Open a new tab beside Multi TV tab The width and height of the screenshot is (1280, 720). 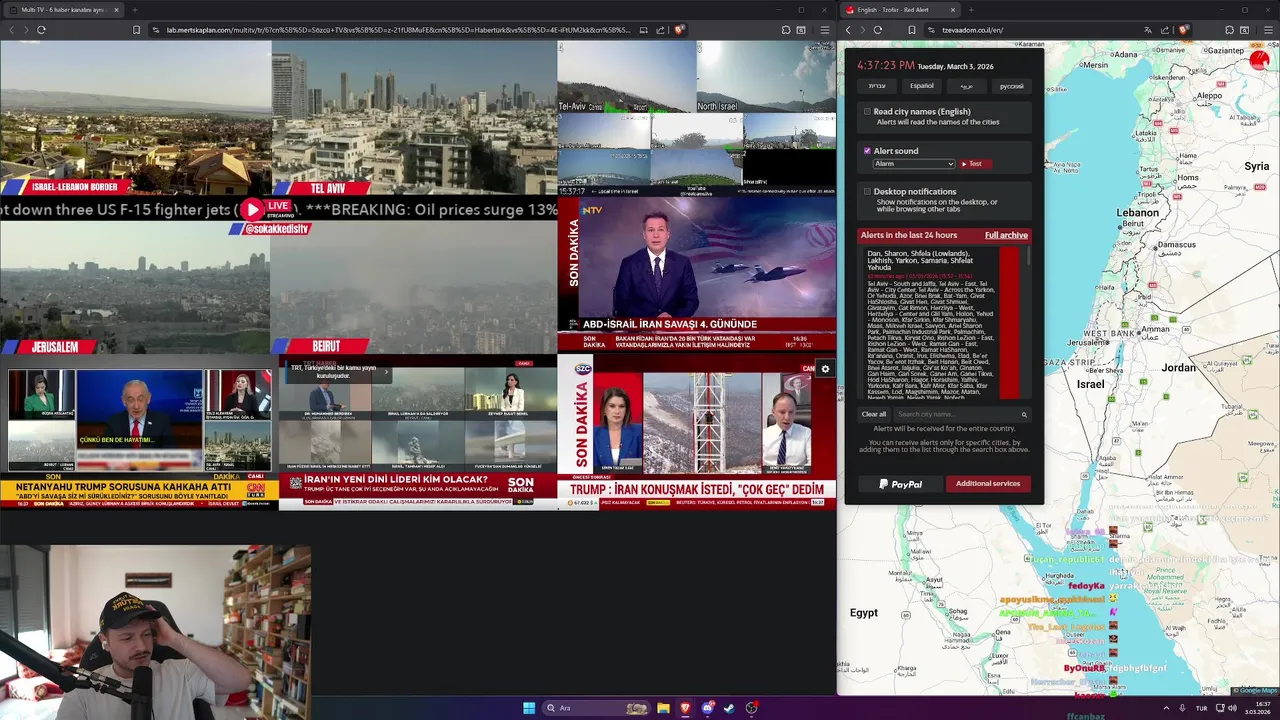[134, 10]
